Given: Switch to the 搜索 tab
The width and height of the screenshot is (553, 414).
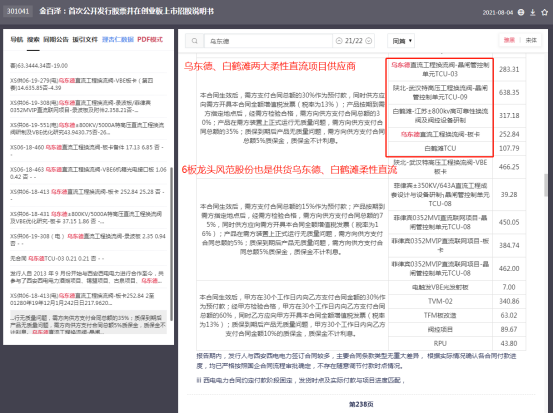Looking at the screenshot, I should [x=33, y=39].
